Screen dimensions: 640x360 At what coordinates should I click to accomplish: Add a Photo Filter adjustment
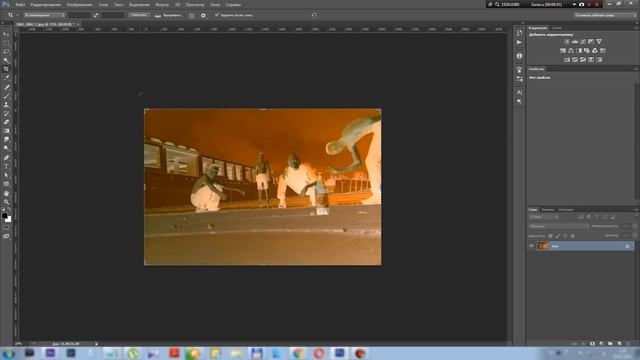[587, 51]
